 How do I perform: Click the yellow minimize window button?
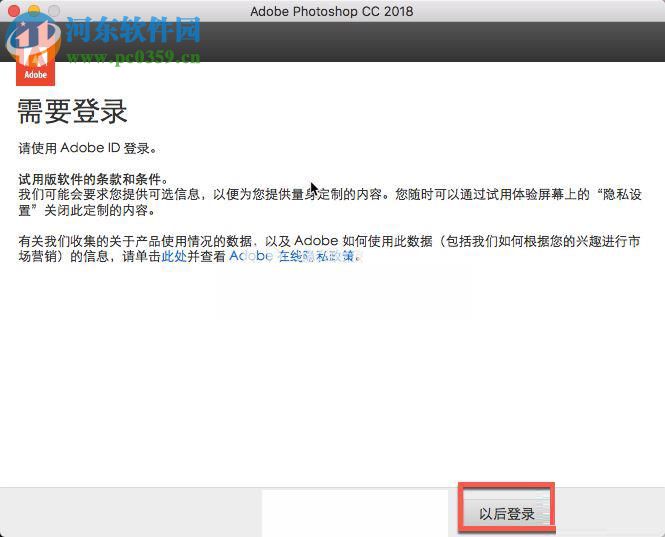tap(34, 11)
